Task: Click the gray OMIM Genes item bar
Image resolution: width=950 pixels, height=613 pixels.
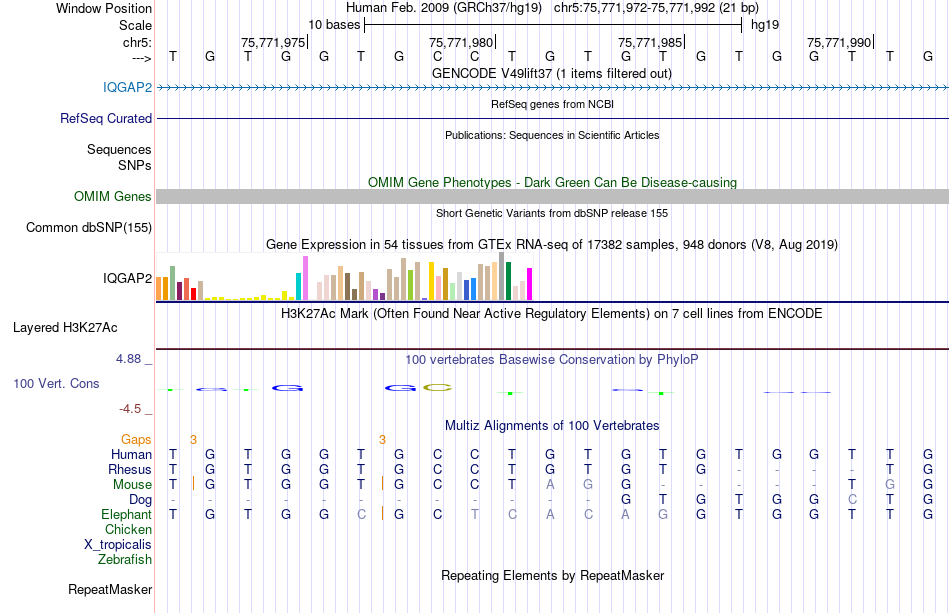Action: (552, 196)
